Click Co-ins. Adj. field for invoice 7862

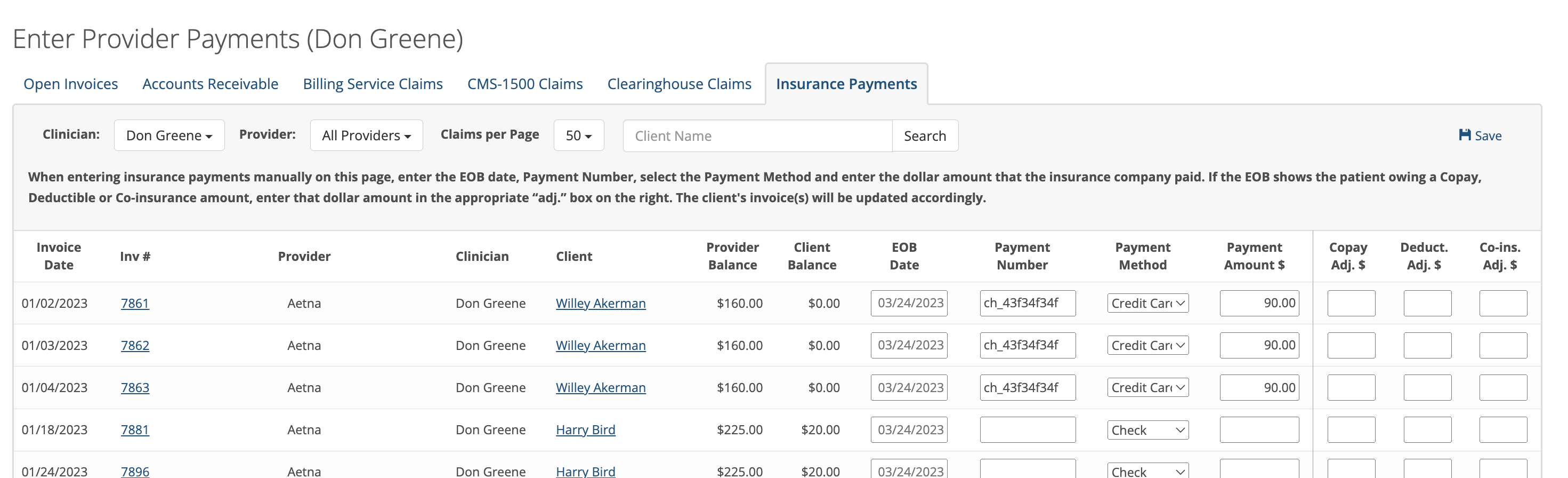click(x=1504, y=345)
